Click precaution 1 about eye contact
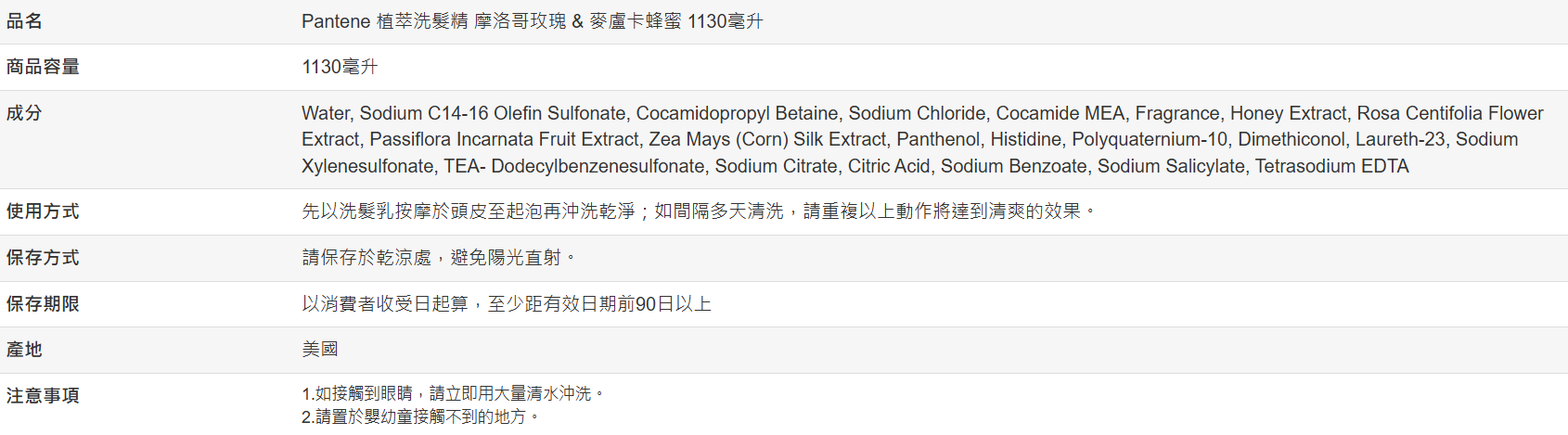1568x435 pixels. [x=453, y=394]
